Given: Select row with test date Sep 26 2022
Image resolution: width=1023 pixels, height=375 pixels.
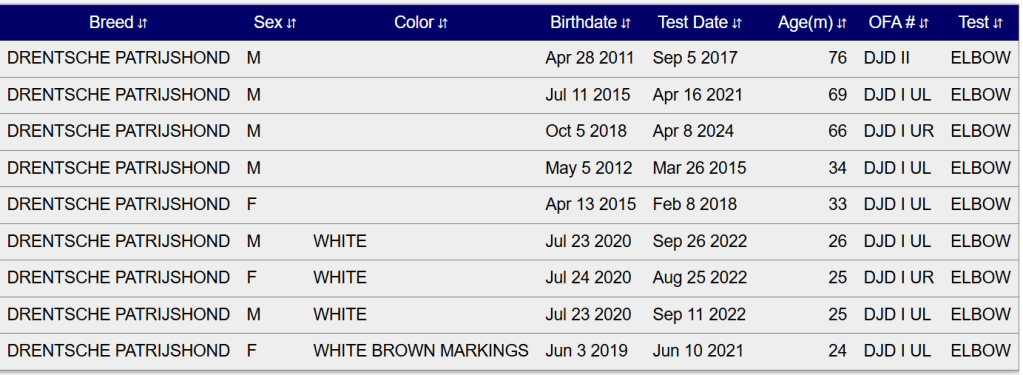Looking at the screenshot, I should click(x=510, y=241).
